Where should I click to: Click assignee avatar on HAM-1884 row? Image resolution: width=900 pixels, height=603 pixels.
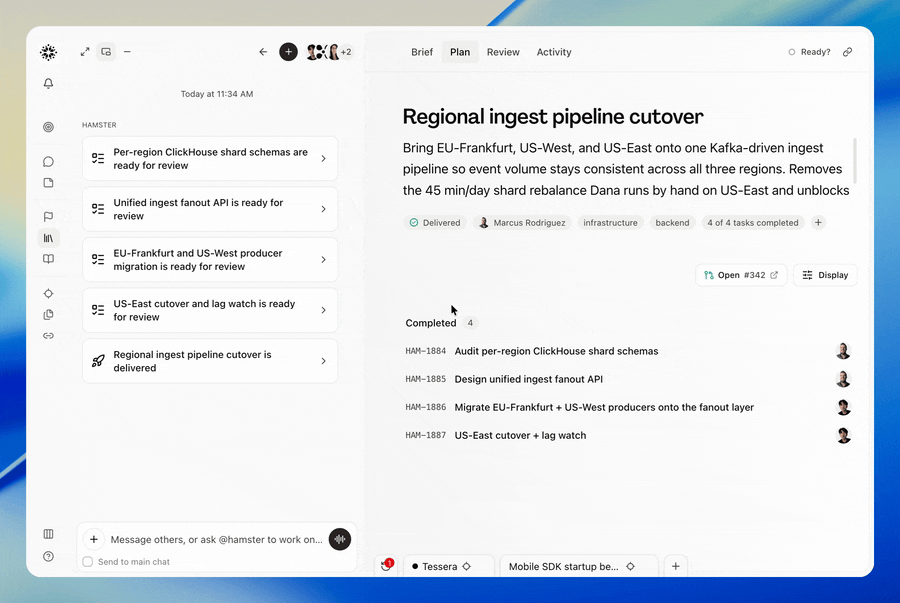click(x=843, y=351)
